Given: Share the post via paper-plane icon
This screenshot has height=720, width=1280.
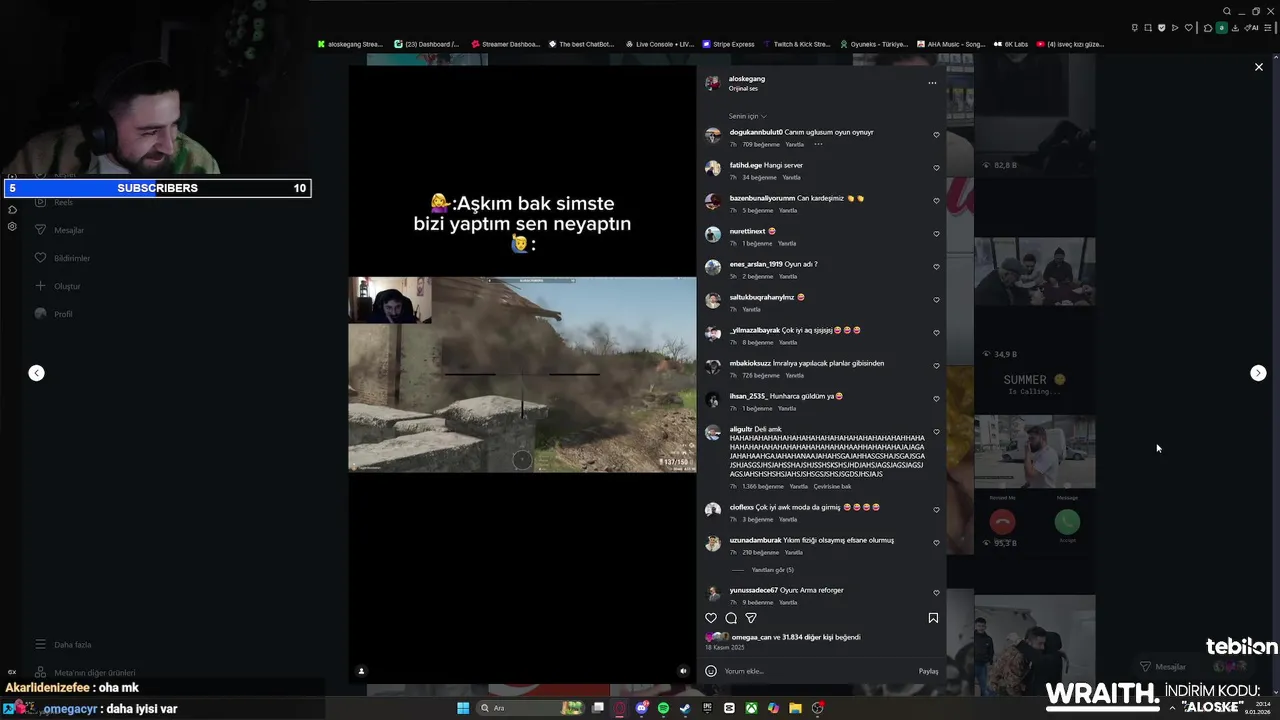Looking at the screenshot, I should tap(751, 618).
